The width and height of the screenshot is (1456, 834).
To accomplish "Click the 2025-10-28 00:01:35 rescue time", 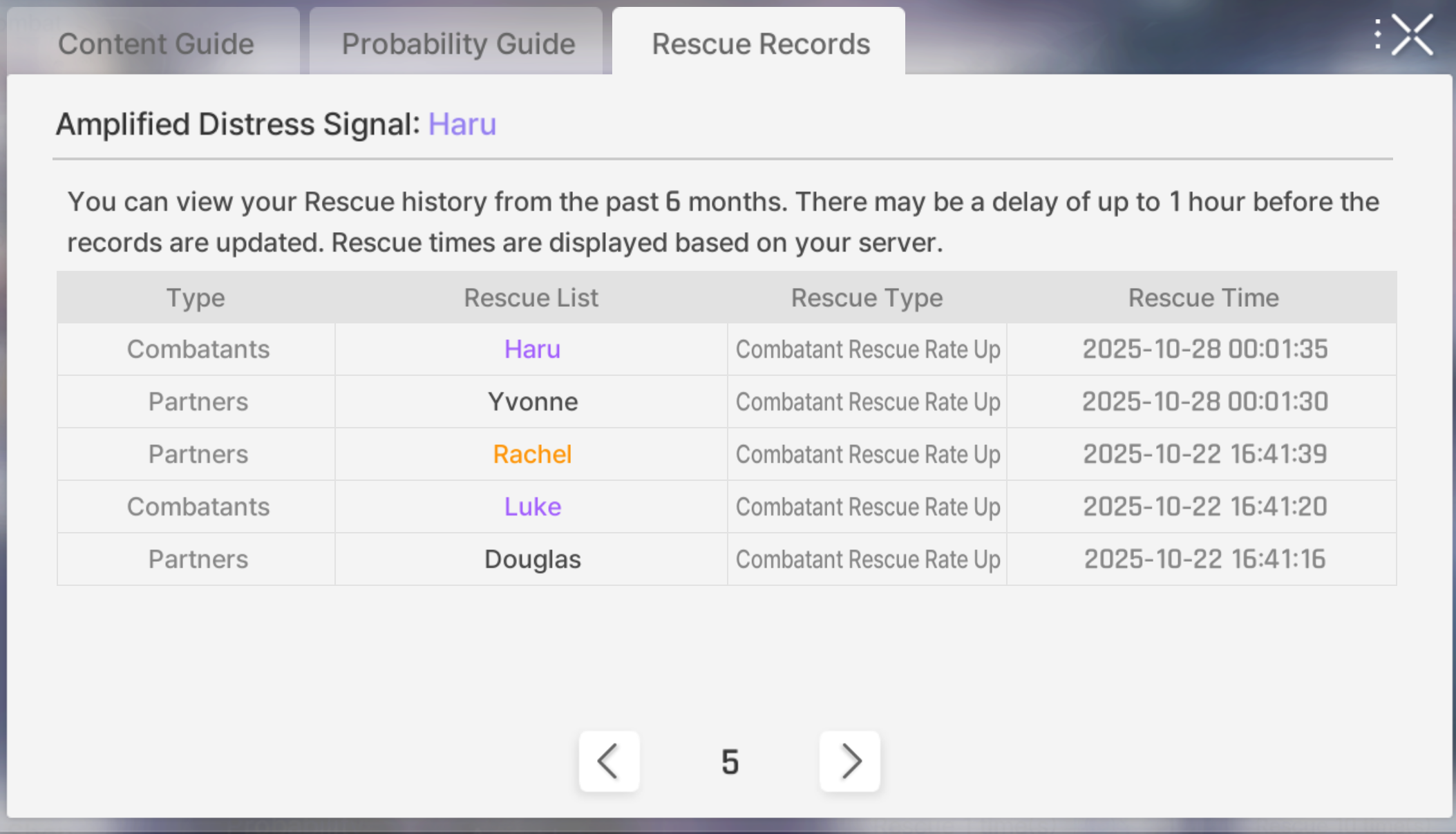I will click(1204, 349).
